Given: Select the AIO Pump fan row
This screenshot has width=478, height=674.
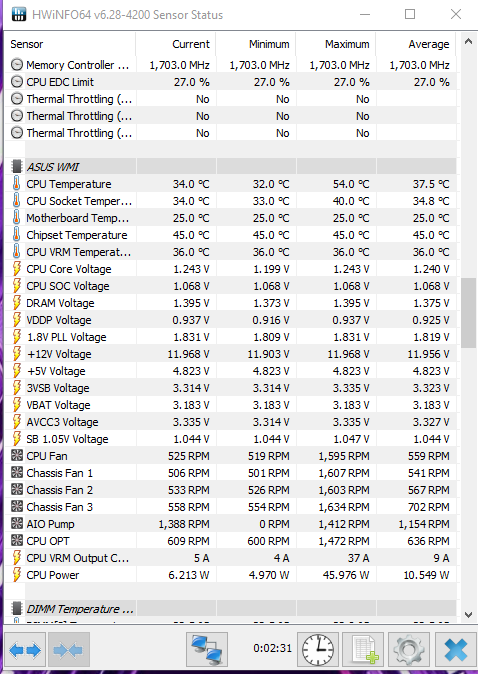Looking at the screenshot, I should pyautogui.click(x=231, y=524).
